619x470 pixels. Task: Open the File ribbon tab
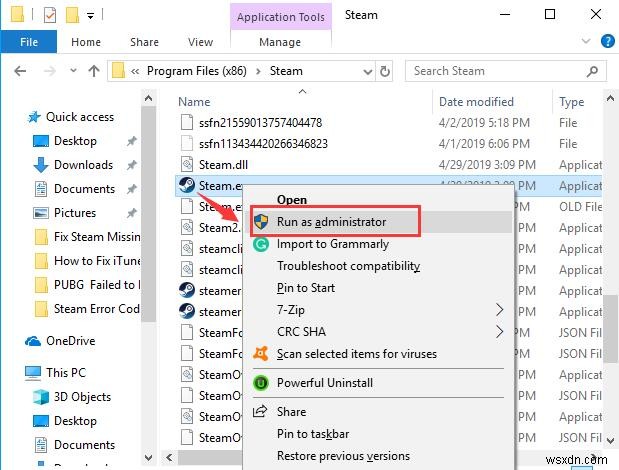point(29,42)
